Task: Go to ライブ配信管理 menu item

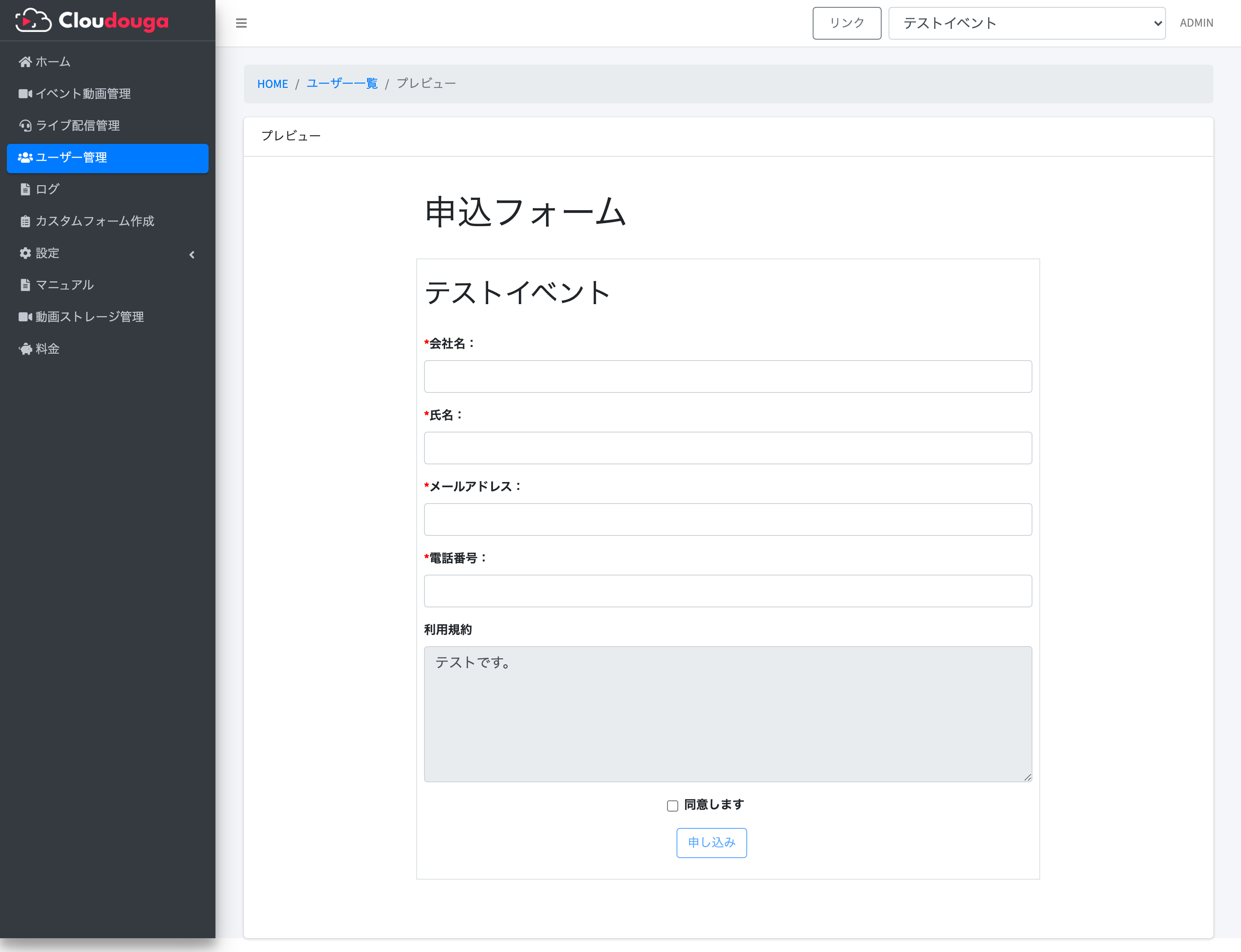Action: (x=108, y=125)
